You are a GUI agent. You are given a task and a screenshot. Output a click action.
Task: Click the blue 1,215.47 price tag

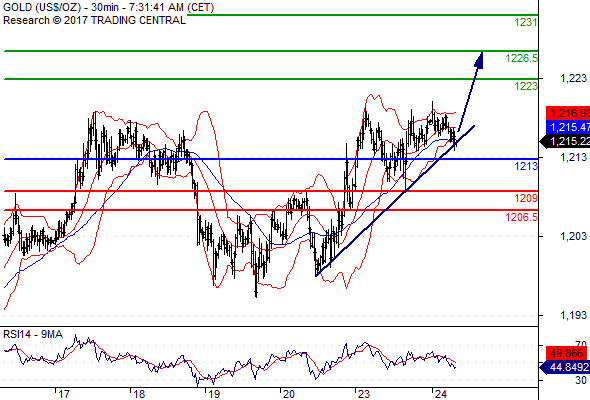pyautogui.click(x=568, y=127)
